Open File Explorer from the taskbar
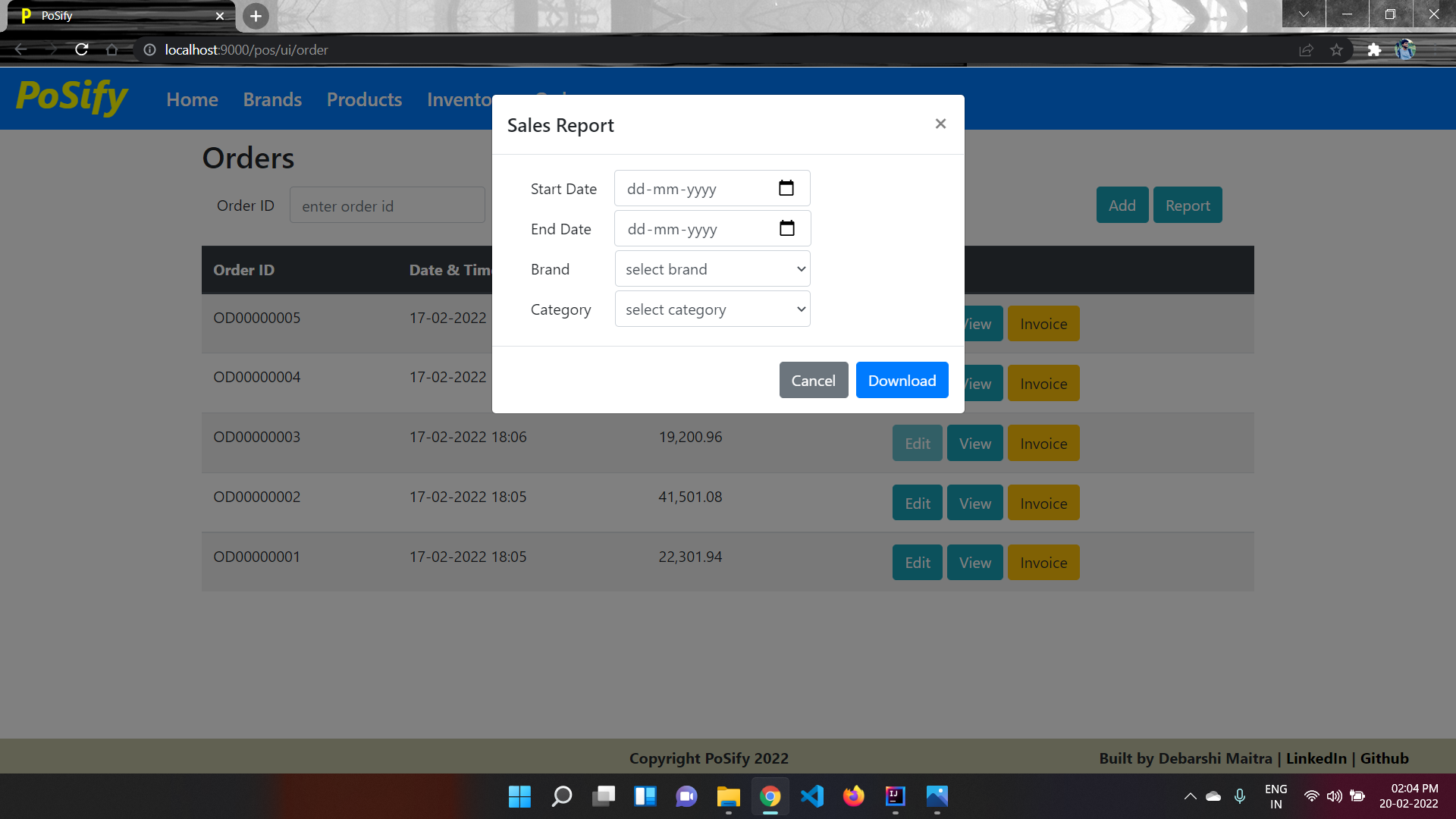Viewport: 1456px width, 819px height. pos(728,796)
